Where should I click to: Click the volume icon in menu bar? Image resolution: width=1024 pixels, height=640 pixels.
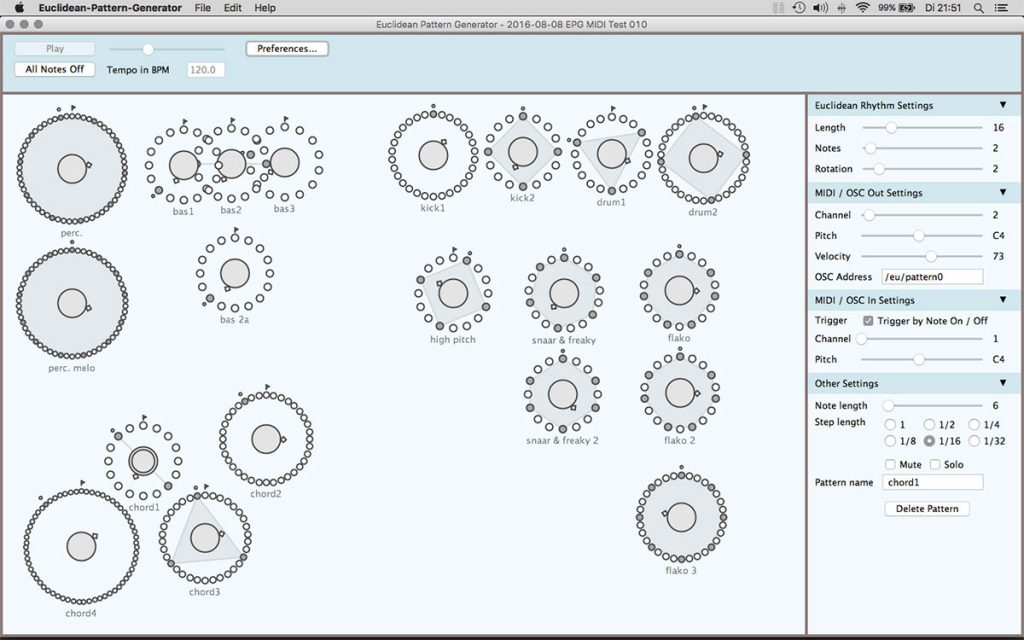coord(820,8)
